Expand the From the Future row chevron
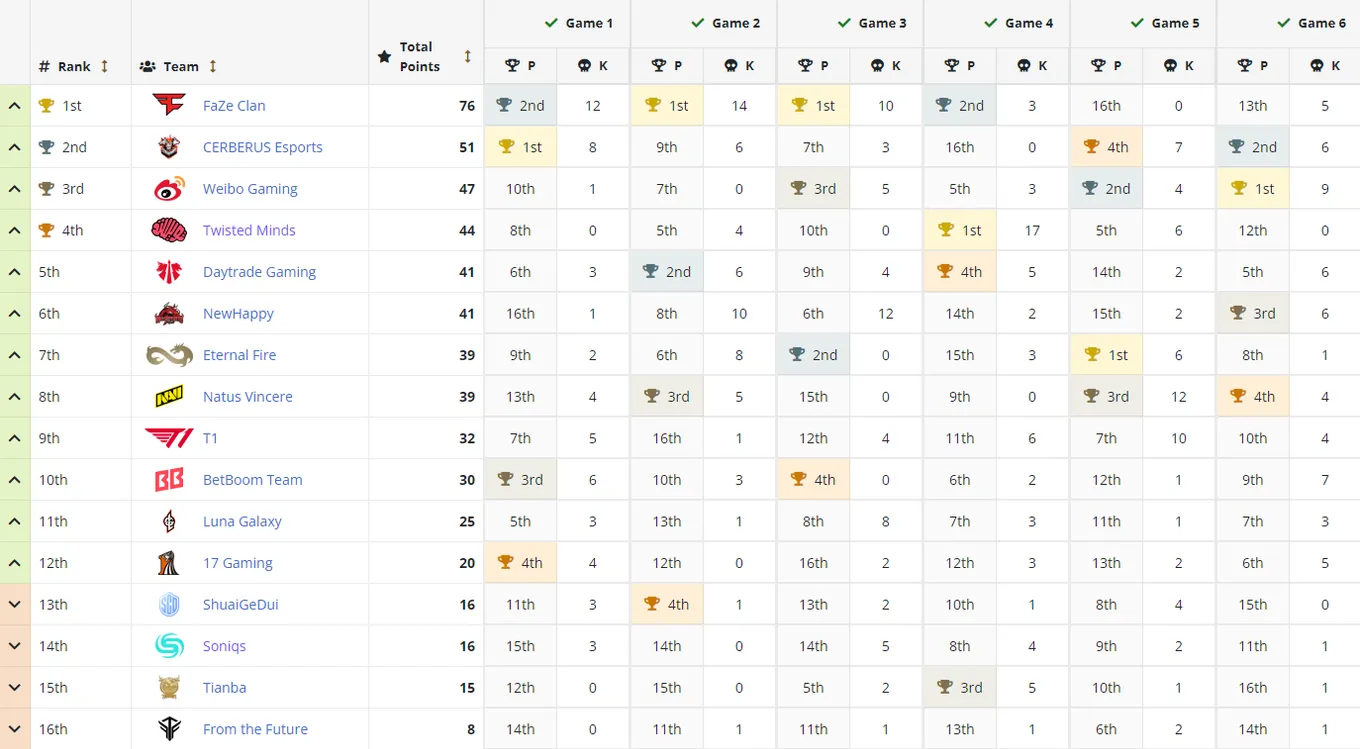1360x749 pixels. 15,729
